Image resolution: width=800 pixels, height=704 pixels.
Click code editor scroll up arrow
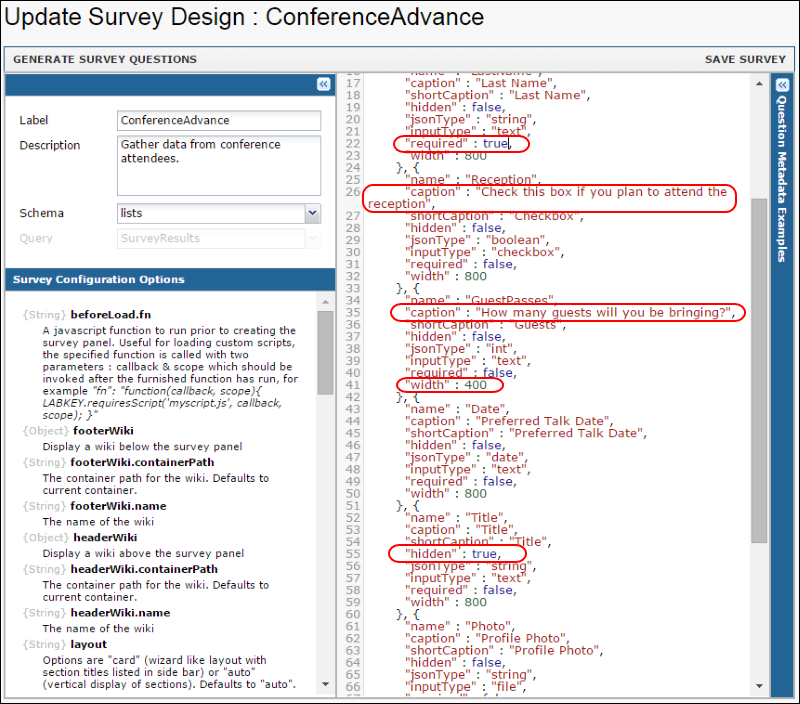point(759,84)
